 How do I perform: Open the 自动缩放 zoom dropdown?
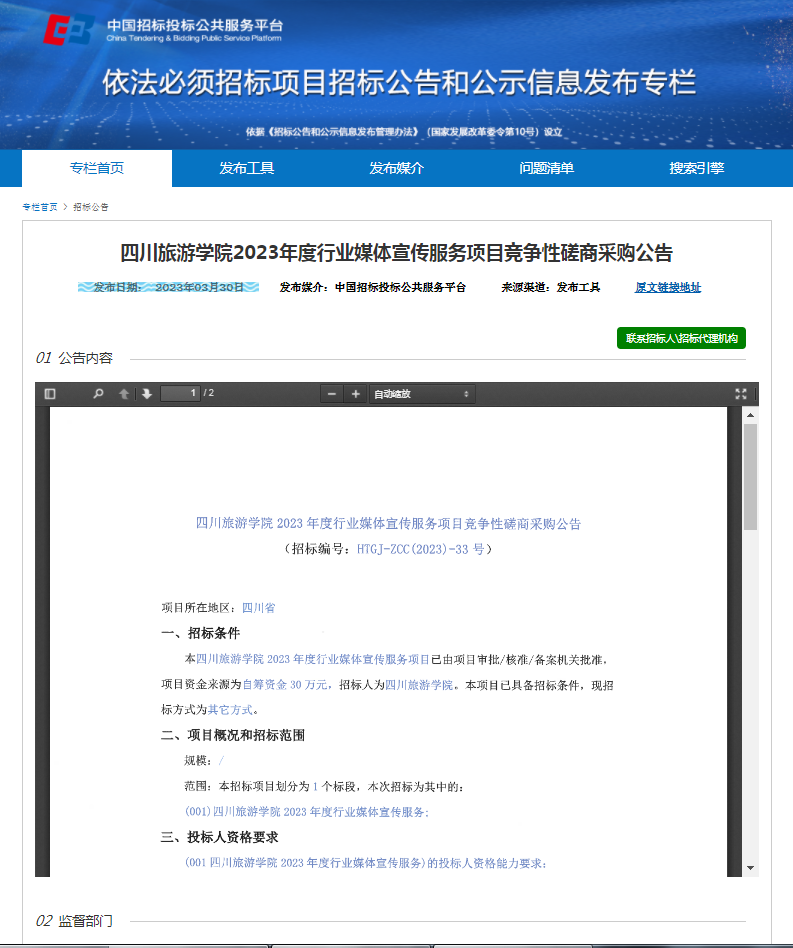(x=422, y=394)
